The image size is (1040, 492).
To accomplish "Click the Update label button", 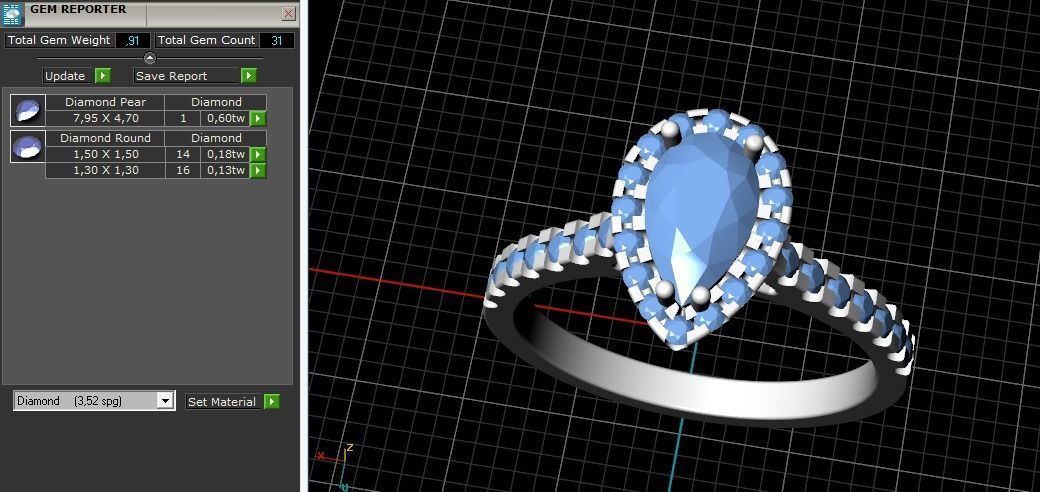I will tap(68, 76).
